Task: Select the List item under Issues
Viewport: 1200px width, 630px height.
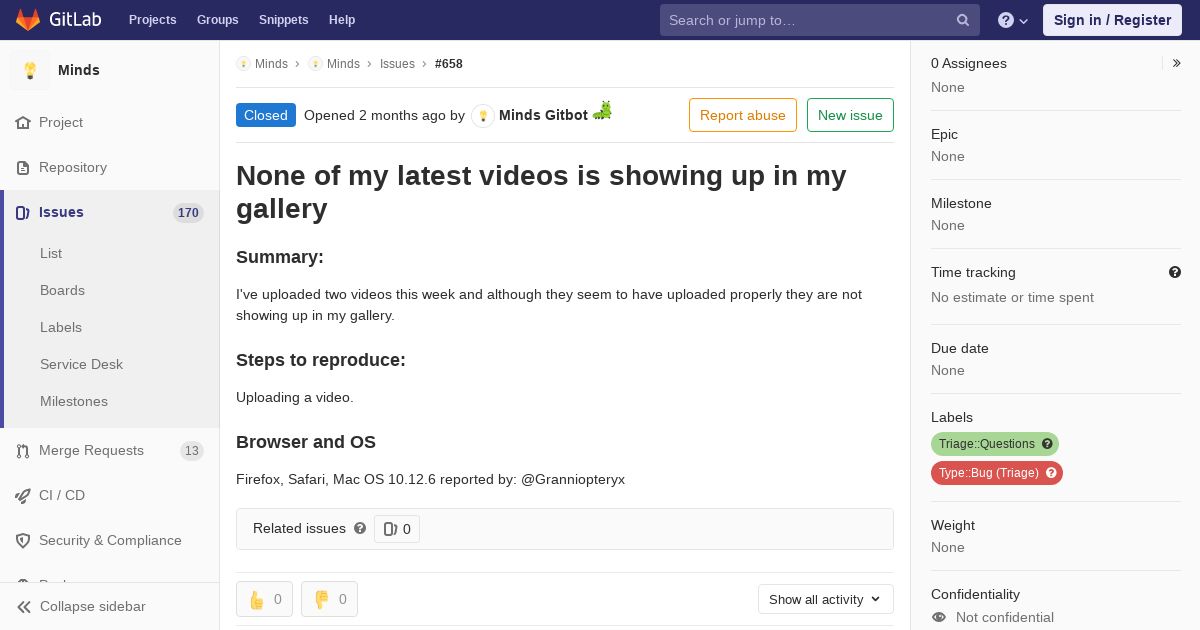Action: [x=51, y=253]
